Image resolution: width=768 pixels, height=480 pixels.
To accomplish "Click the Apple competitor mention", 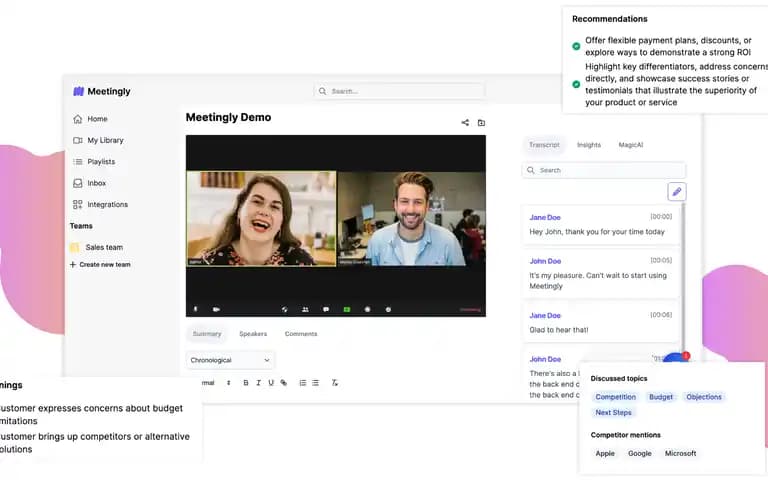I will click(x=605, y=454).
